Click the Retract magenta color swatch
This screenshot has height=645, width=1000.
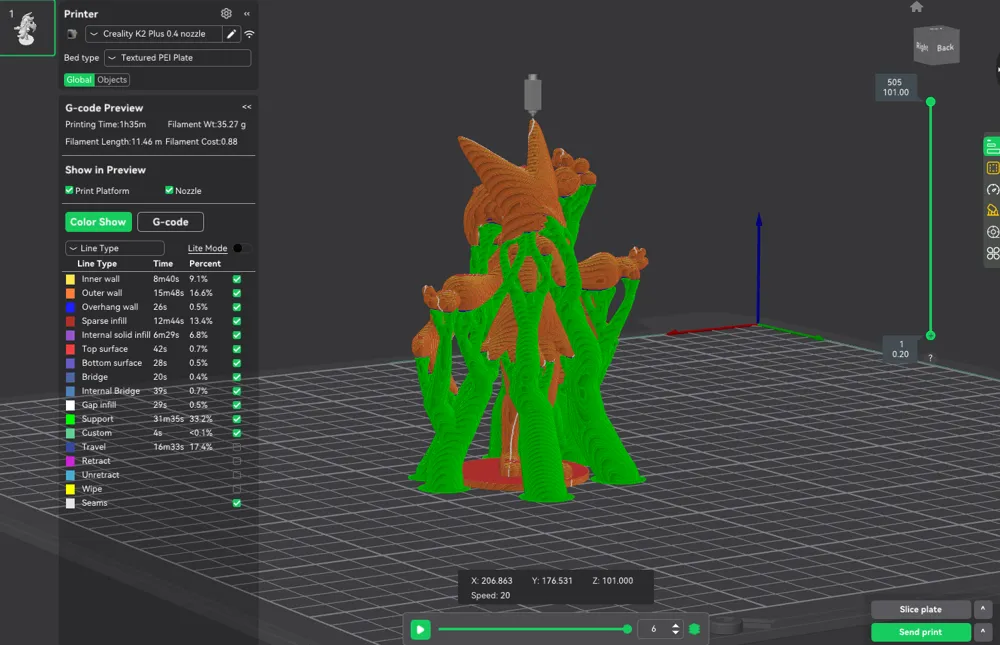(x=70, y=461)
